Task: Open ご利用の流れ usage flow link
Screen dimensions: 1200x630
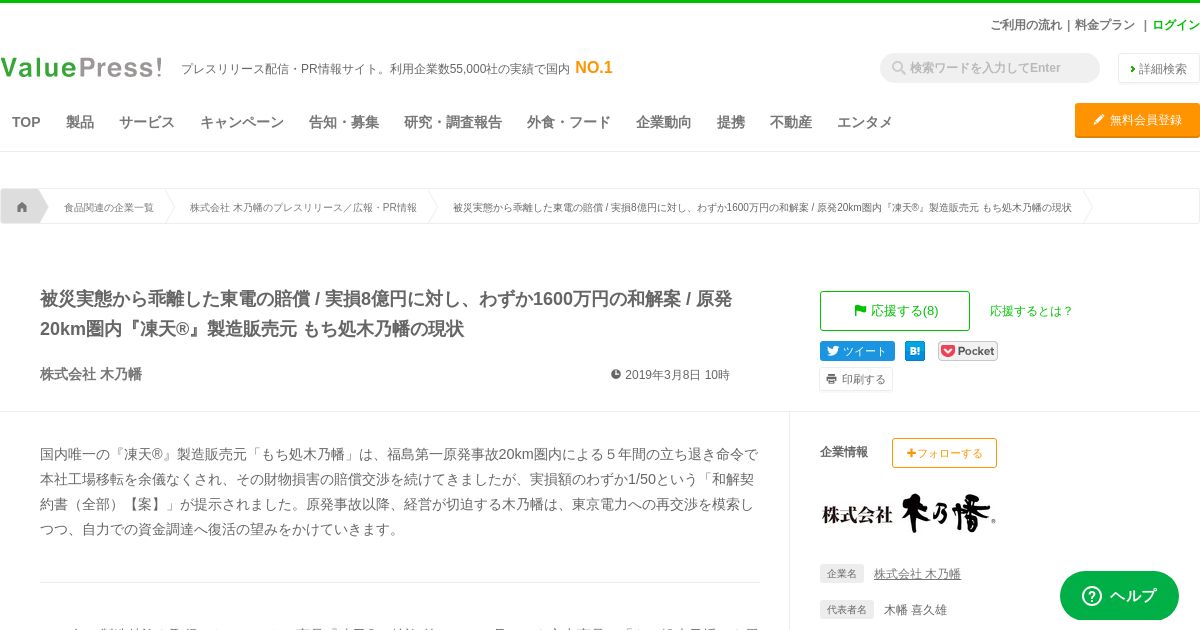Action: pyautogui.click(x=1026, y=25)
